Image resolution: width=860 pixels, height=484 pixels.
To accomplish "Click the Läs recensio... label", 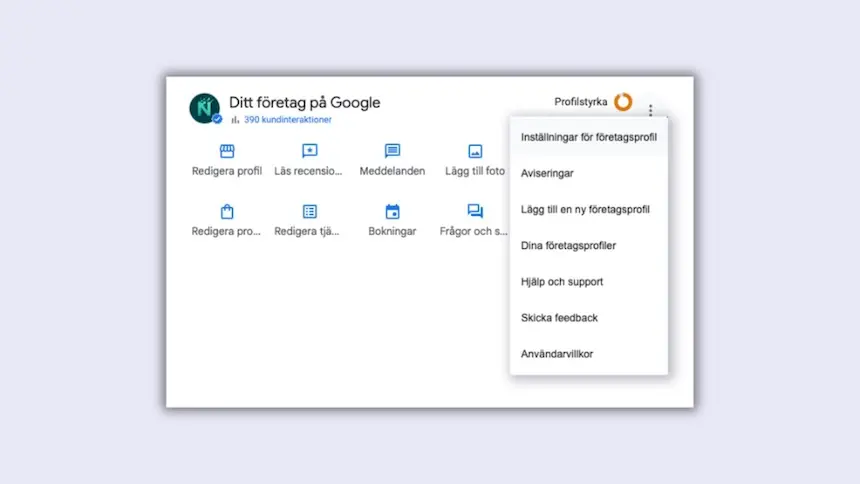I will 308,171.
